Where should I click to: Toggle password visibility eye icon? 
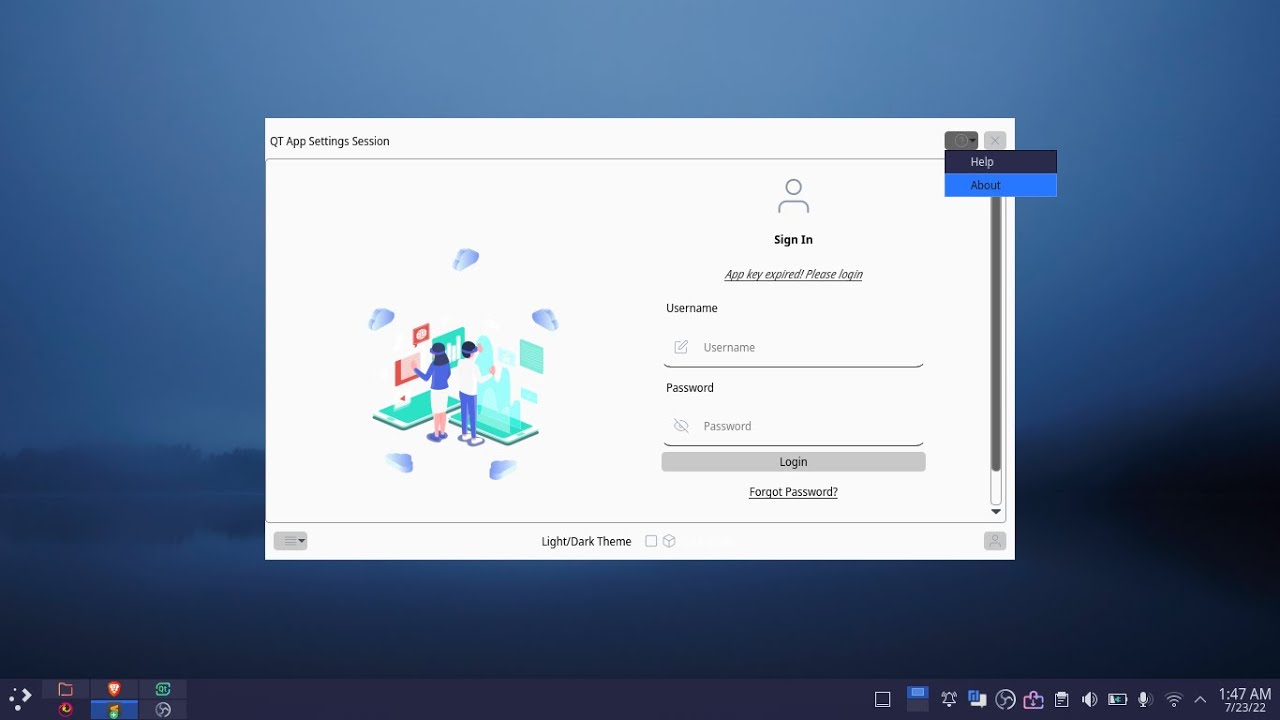point(681,426)
